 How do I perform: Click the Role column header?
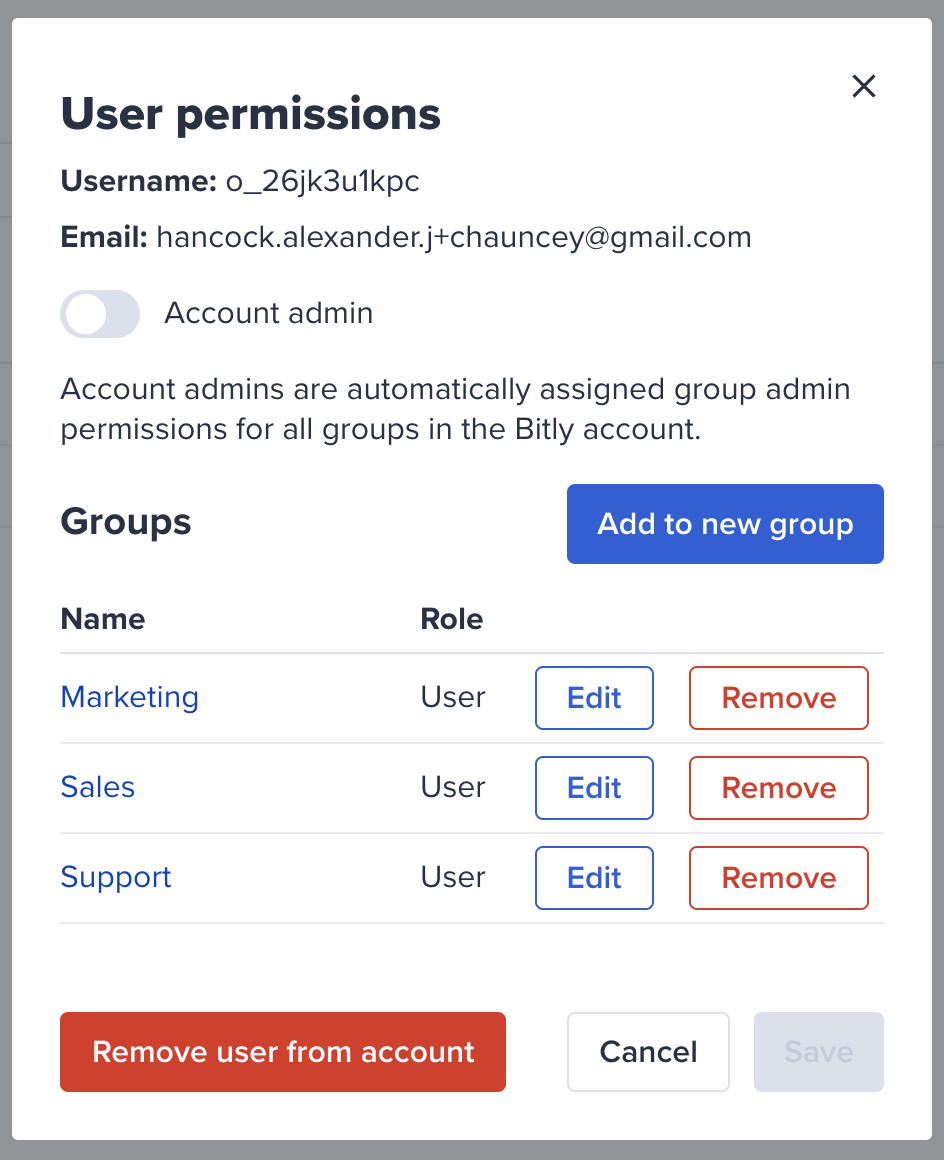click(x=451, y=619)
